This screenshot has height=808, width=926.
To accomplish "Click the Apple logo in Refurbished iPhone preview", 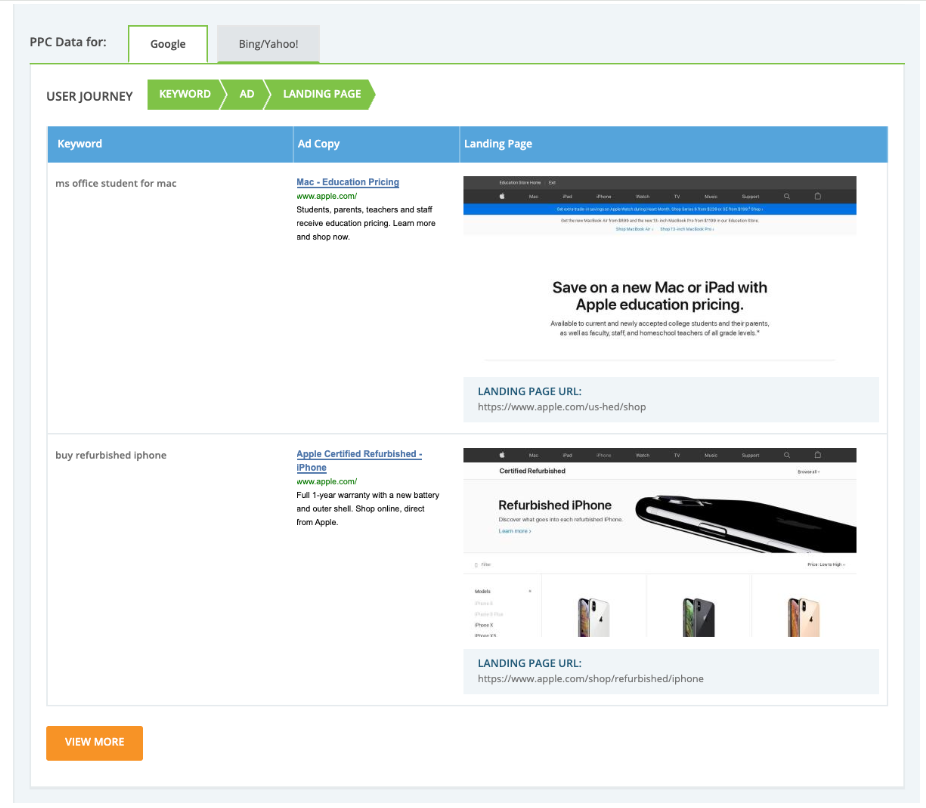I will (502, 455).
